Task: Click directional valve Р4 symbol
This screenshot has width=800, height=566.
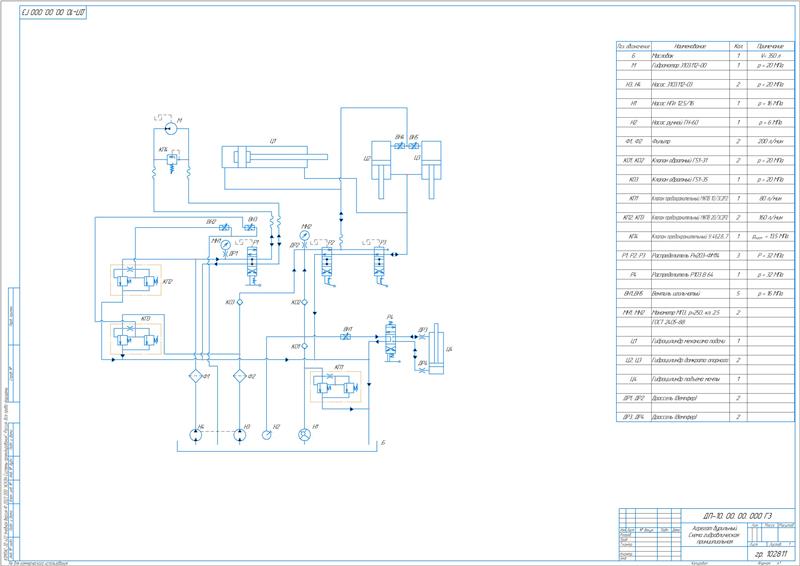Action: point(390,341)
